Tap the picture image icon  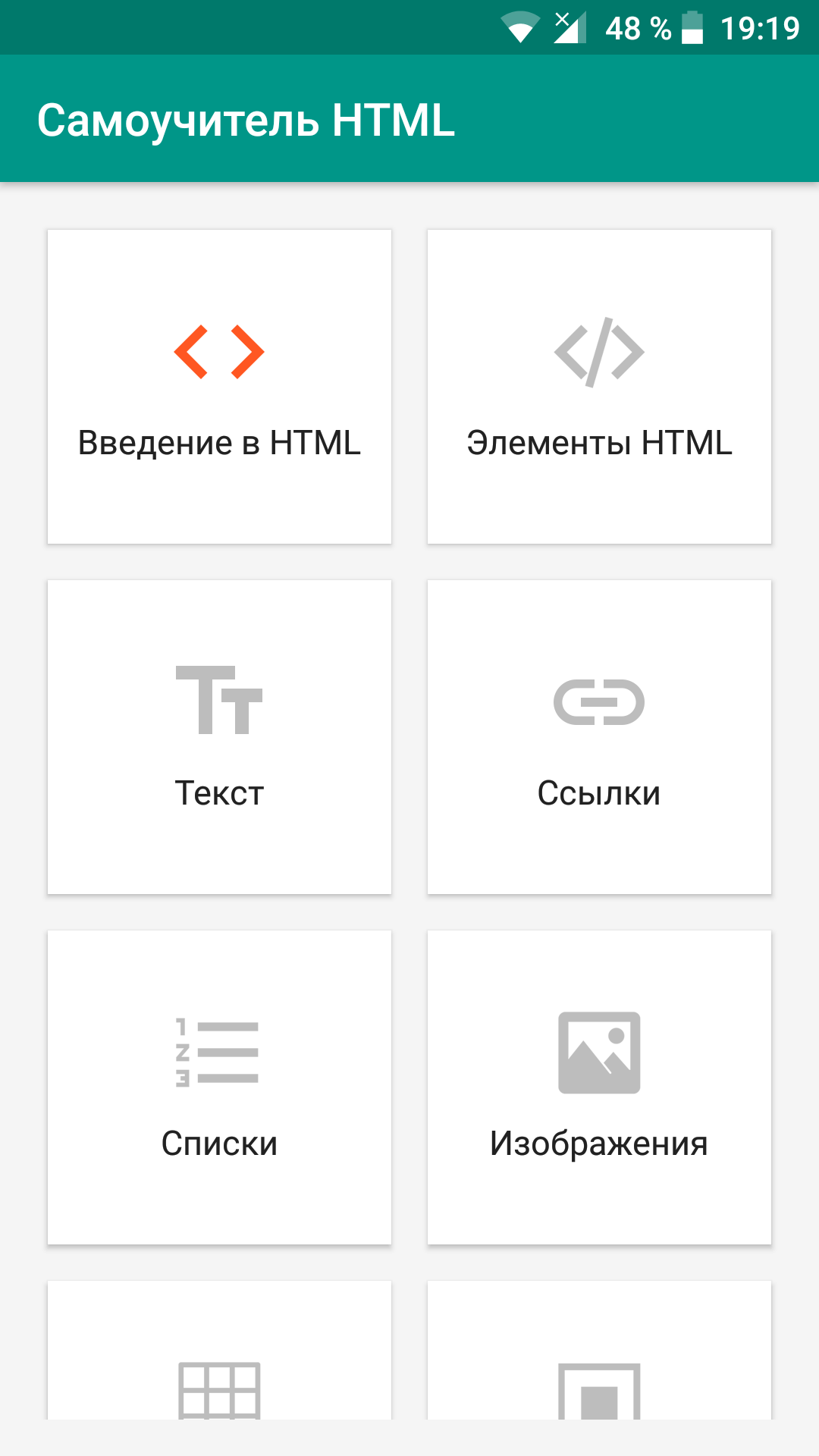(x=599, y=1053)
